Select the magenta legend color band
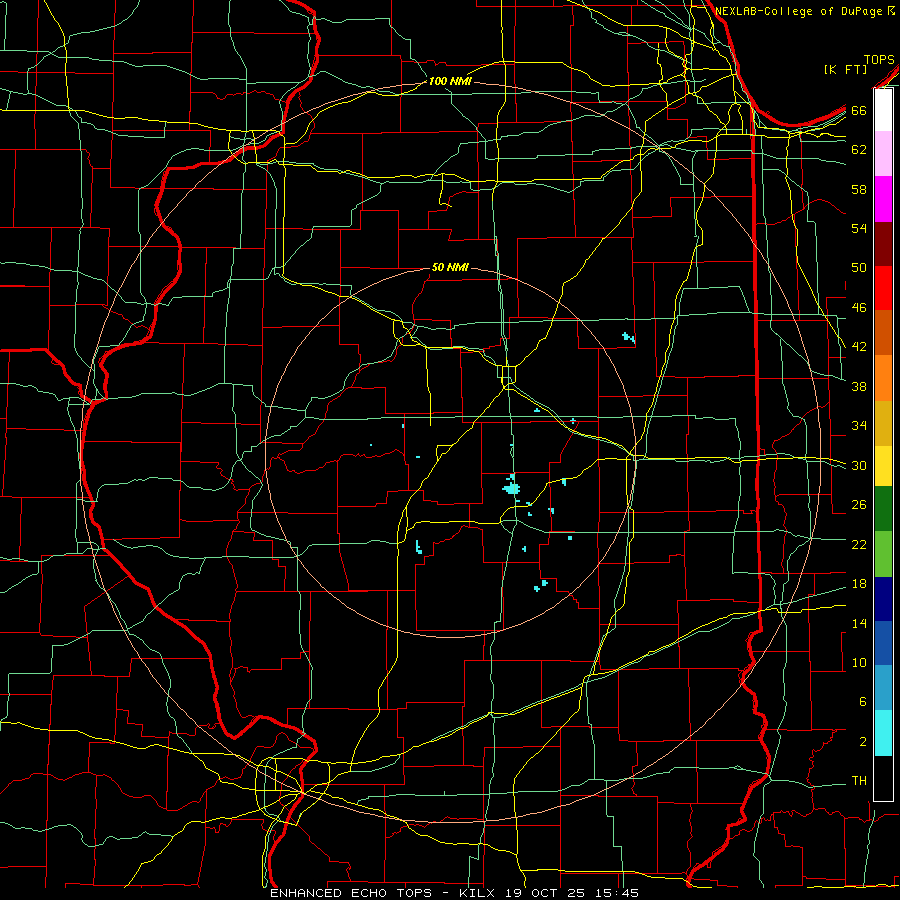 point(883,199)
